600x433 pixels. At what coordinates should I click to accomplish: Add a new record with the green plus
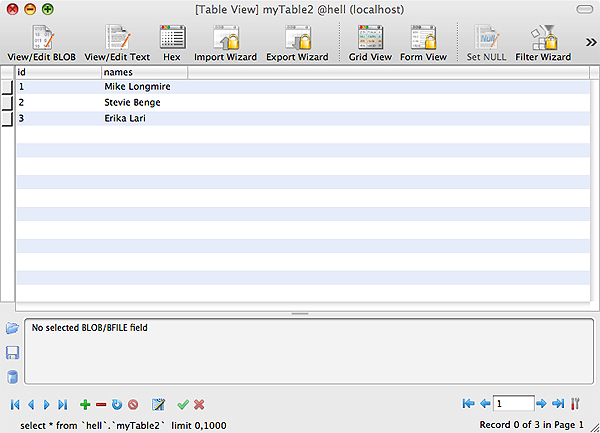point(85,404)
